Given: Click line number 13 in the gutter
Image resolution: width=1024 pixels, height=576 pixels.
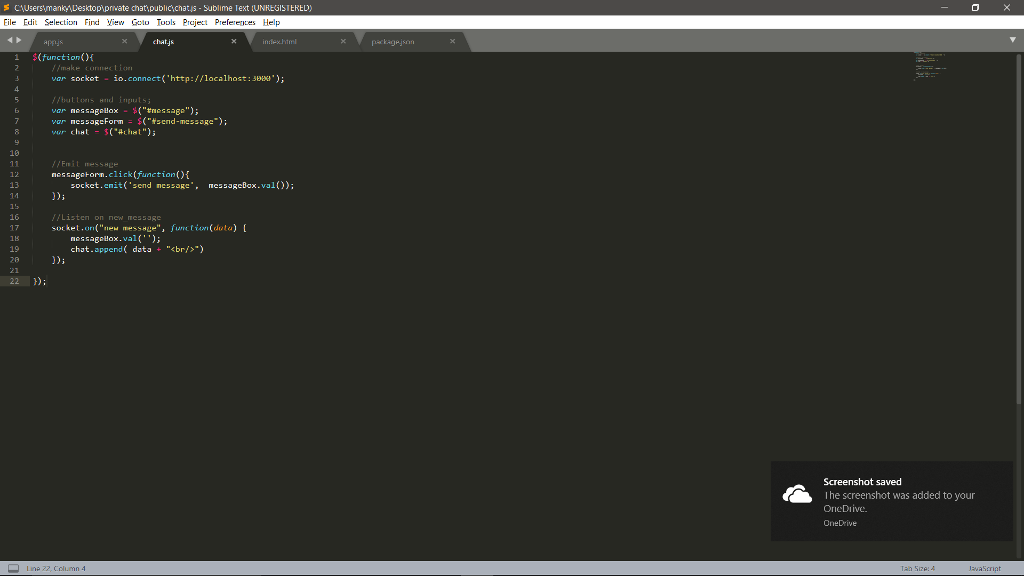Looking at the screenshot, I should coord(16,184).
